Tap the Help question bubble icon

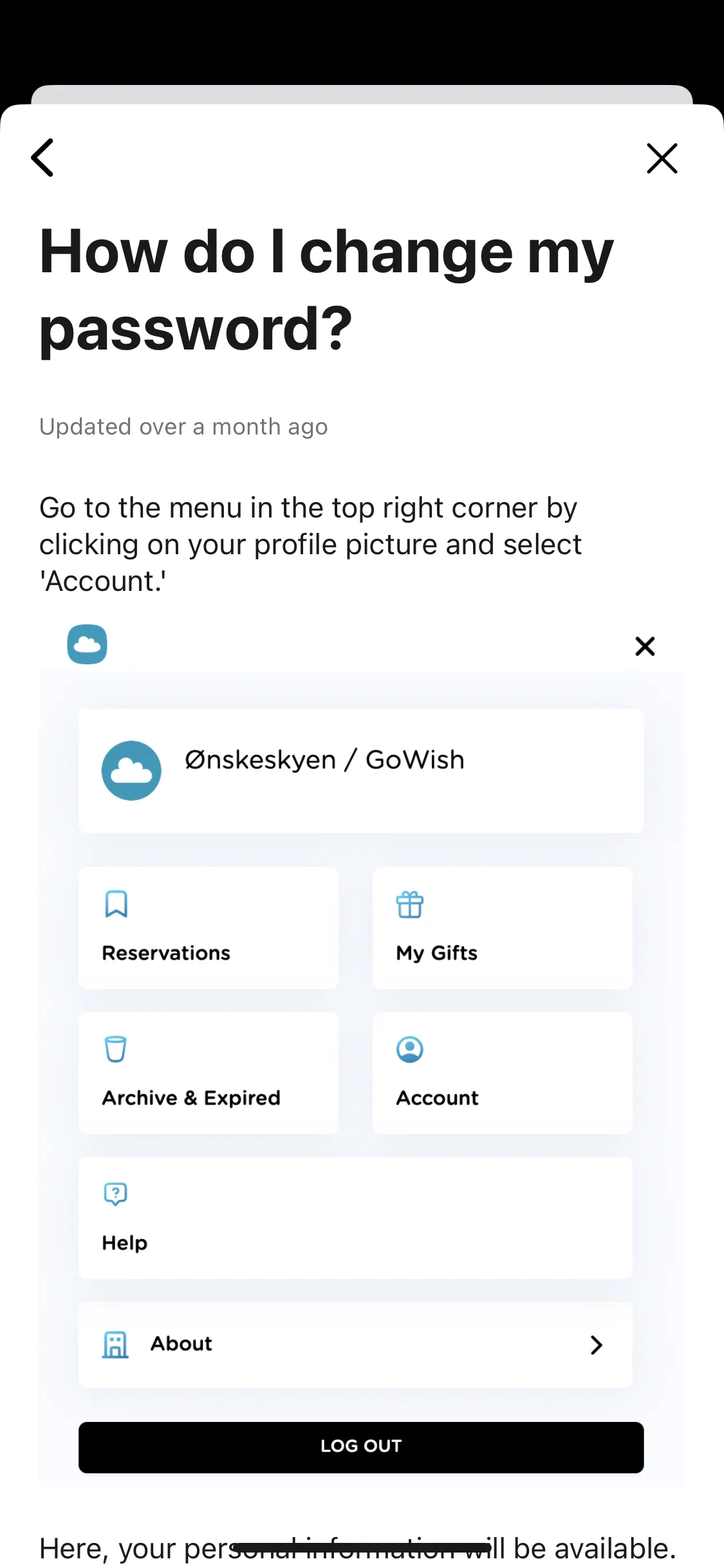coord(116,1194)
